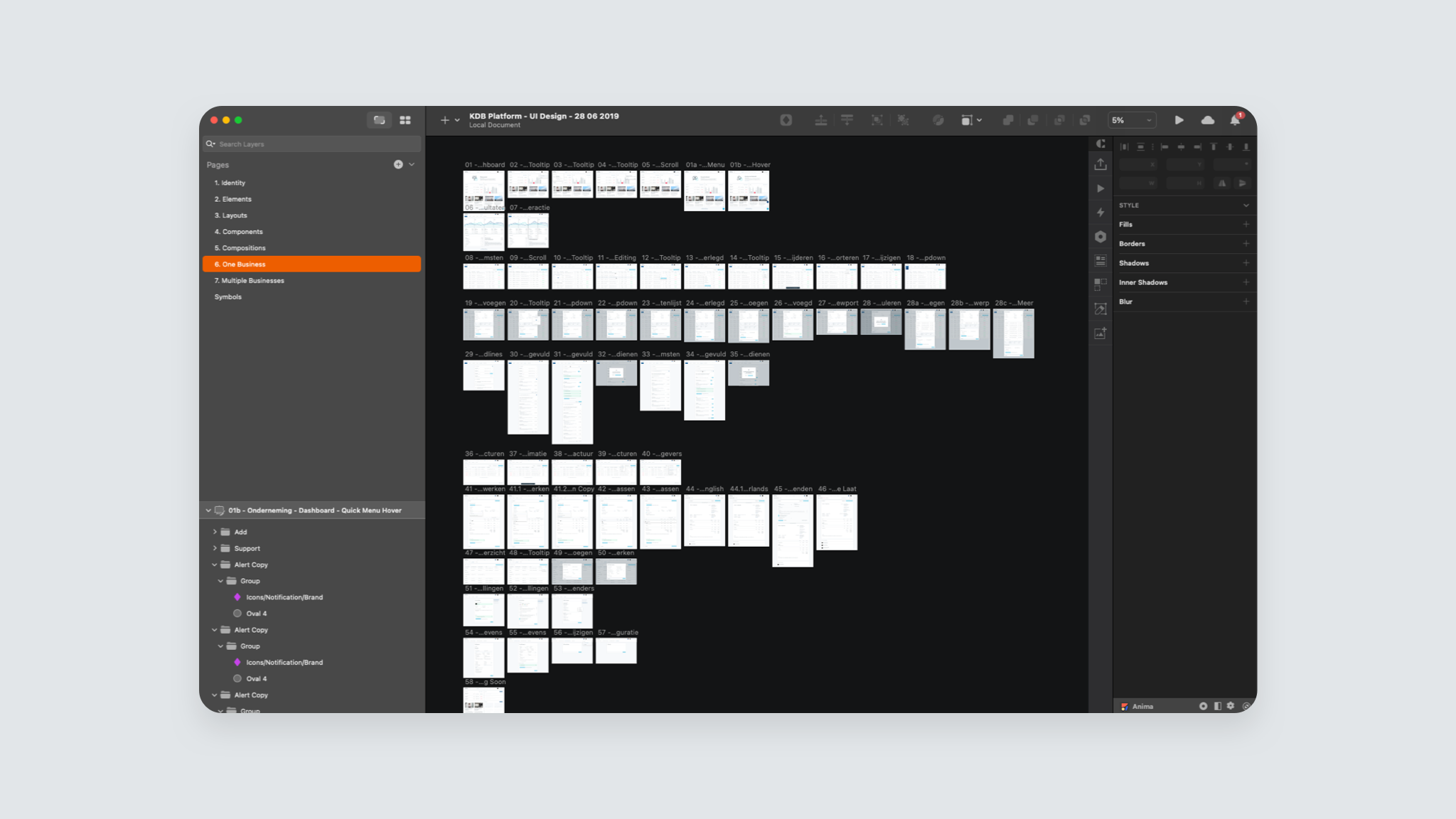Click the X position field
The height and width of the screenshot is (819, 1456).
pos(1138,164)
